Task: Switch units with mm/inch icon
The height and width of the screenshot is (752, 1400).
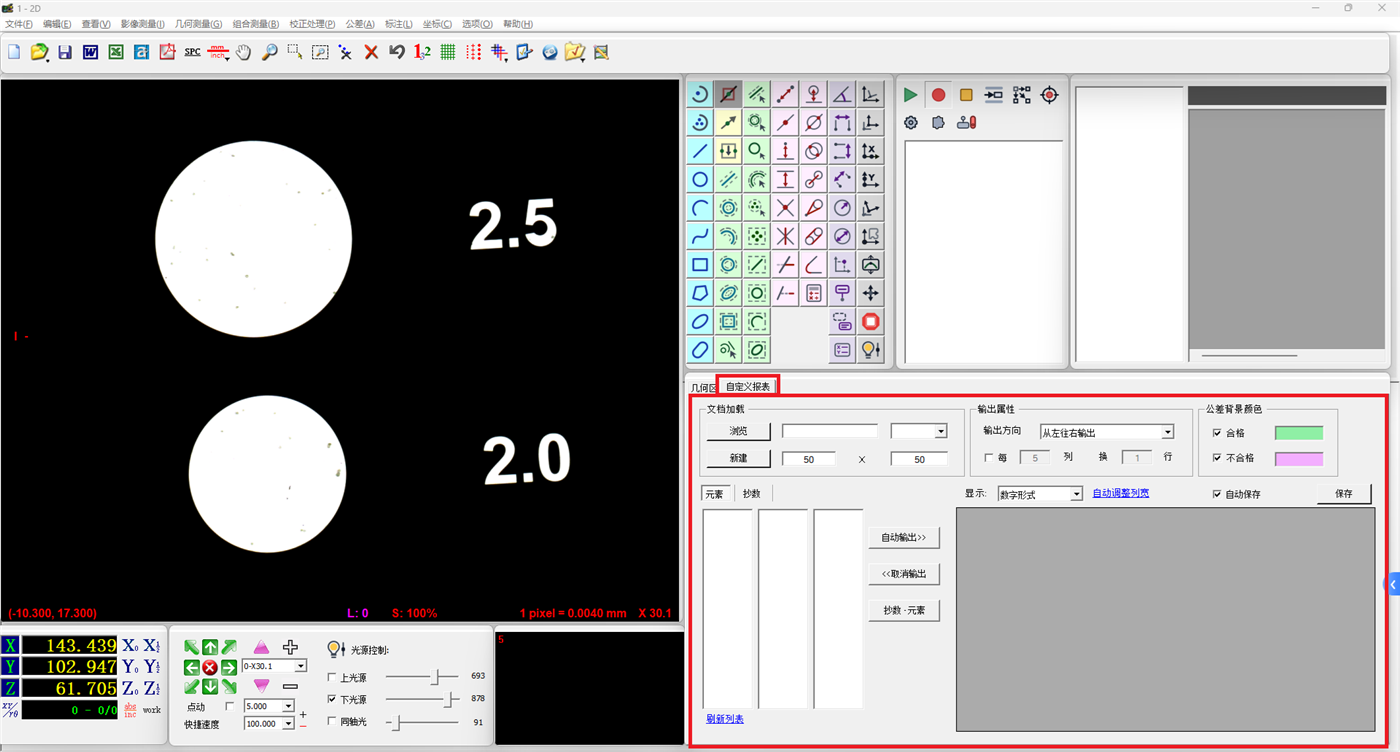Action: click(218, 52)
